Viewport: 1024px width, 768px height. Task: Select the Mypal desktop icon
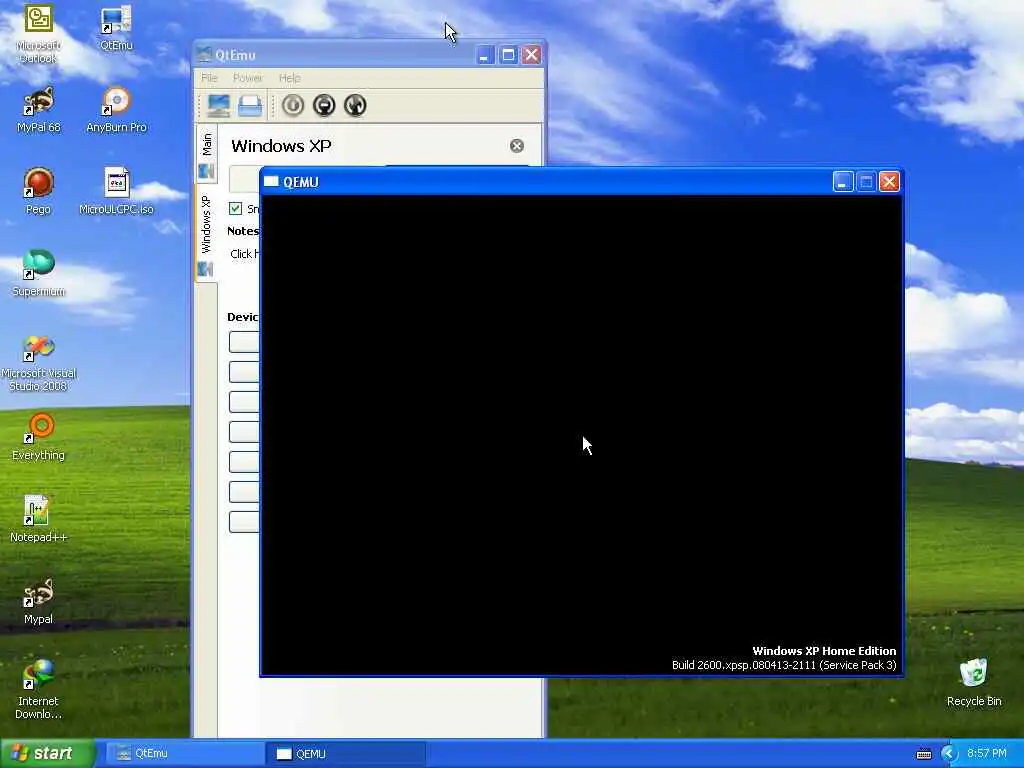pos(38,601)
